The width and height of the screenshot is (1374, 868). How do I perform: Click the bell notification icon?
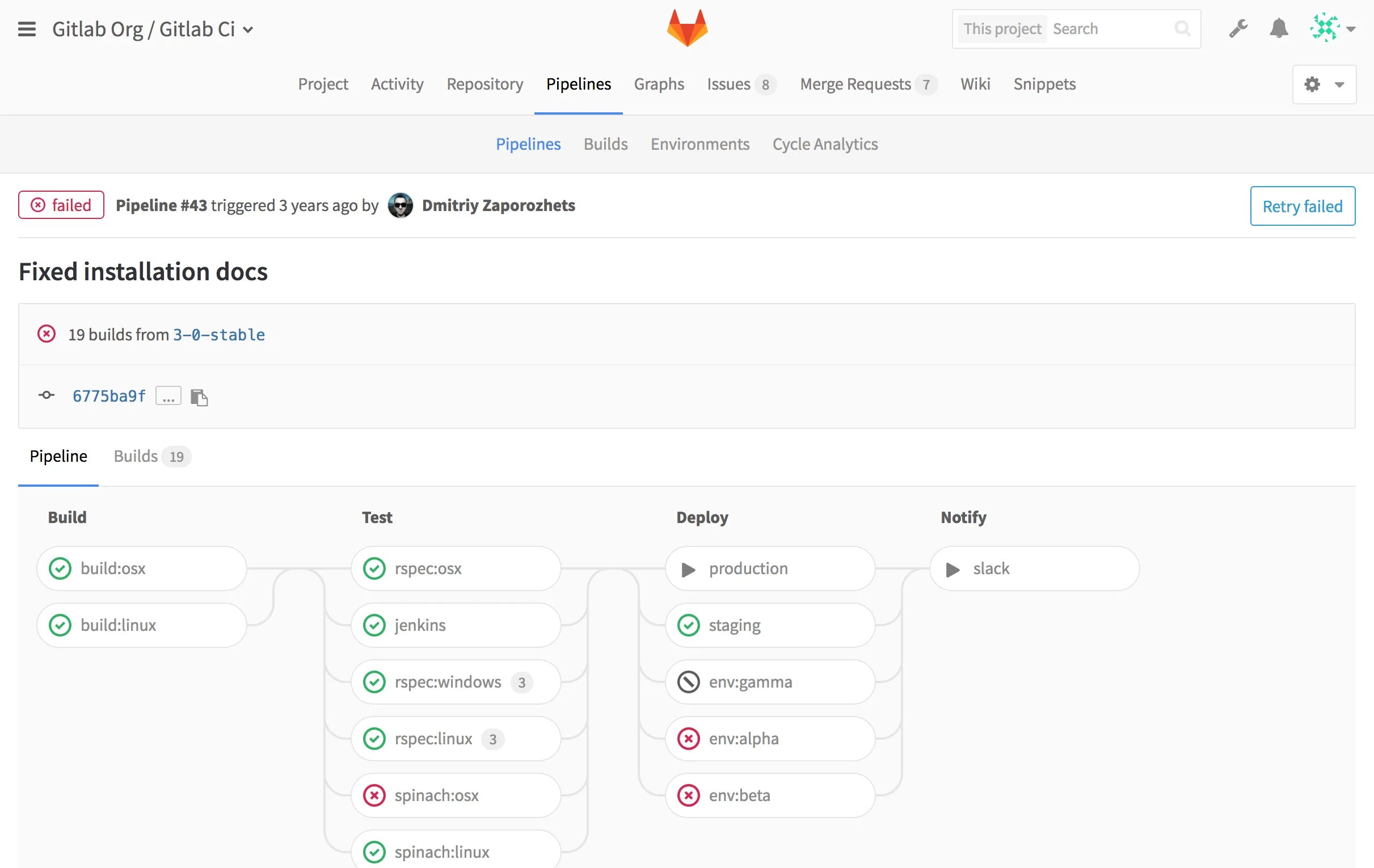(1278, 27)
